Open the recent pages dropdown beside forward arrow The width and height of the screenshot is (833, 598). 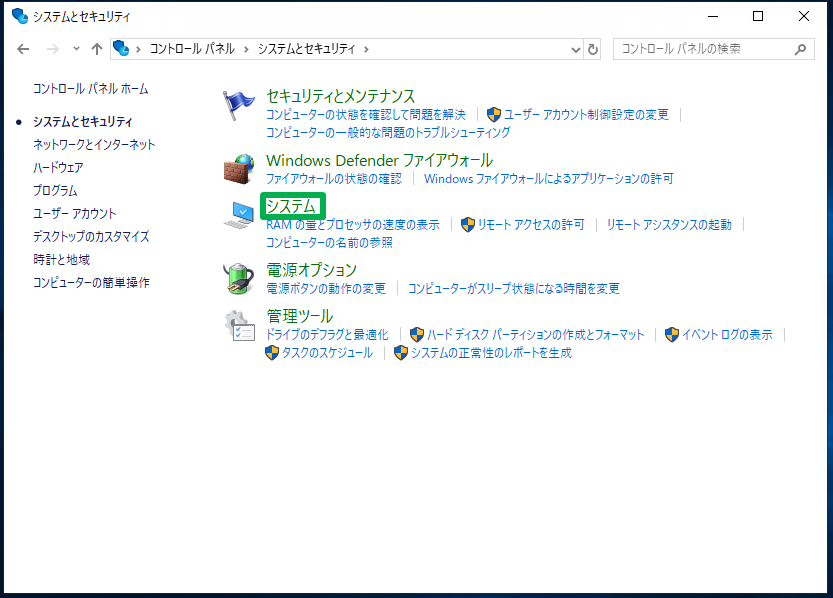(x=76, y=48)
